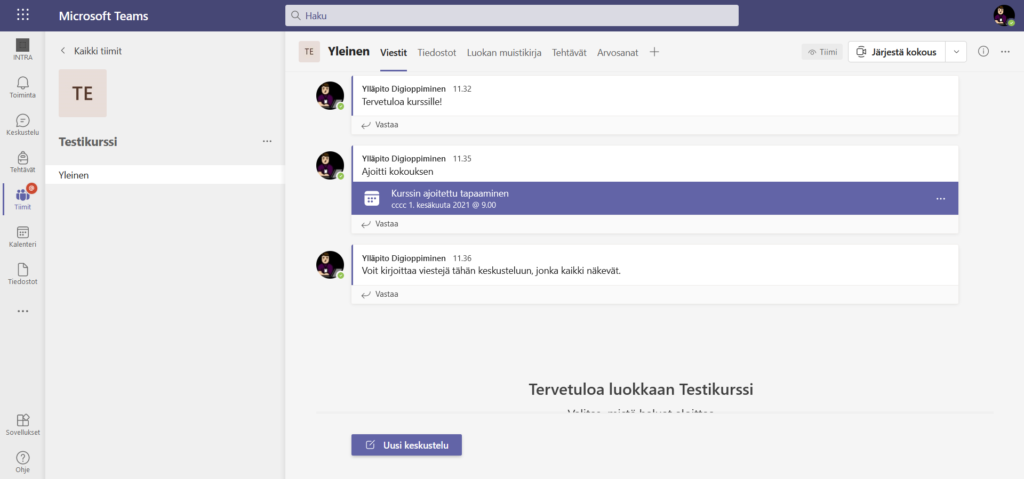Viewport: 1024px width, 479px height.
Task: Go back to Kaikki tiimit
Action: click(x=91, y=51)
